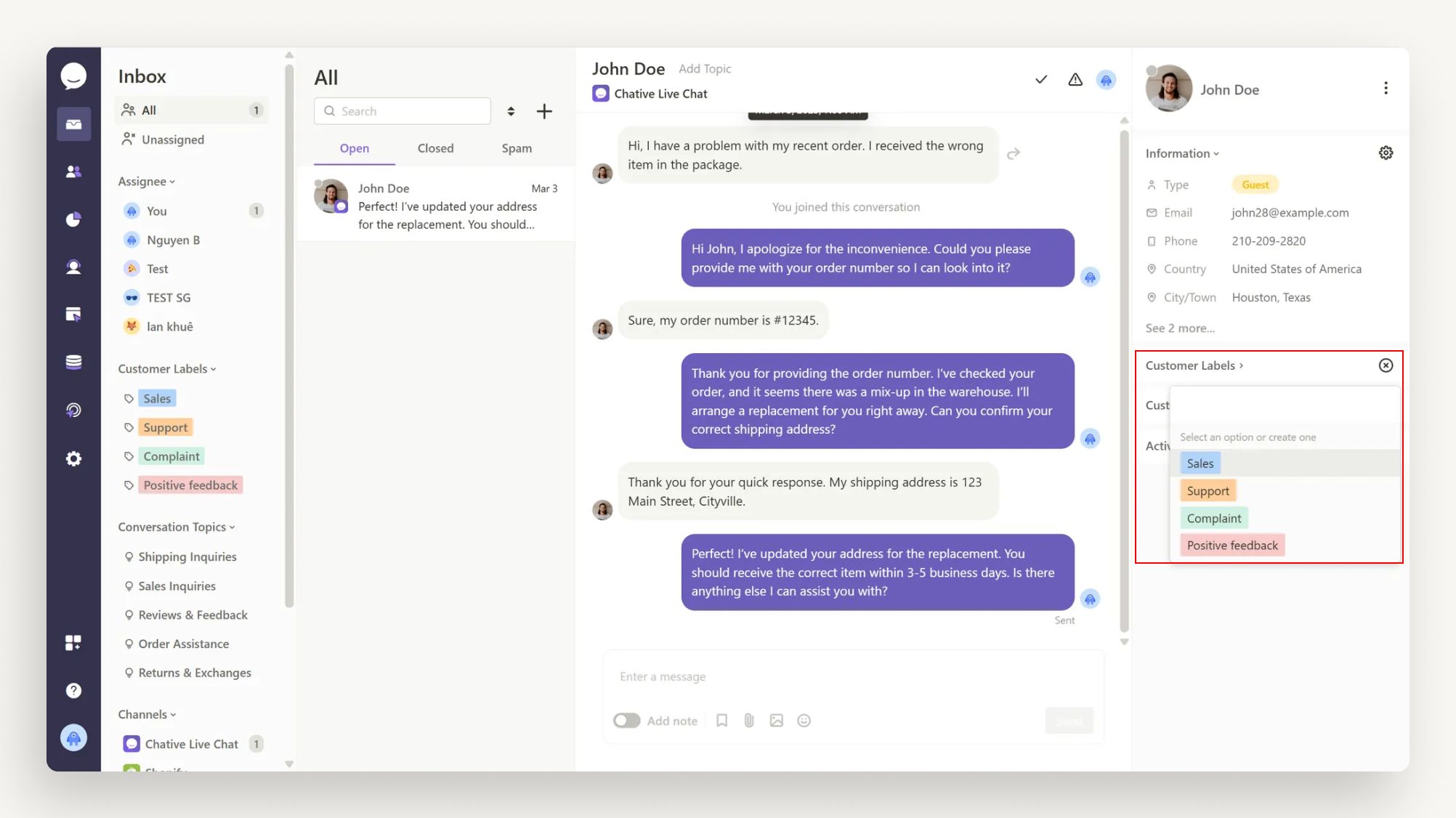This screenshot has width=1456, height=818.
Task: Switch to the Spam tab
Action: (517, 148)
